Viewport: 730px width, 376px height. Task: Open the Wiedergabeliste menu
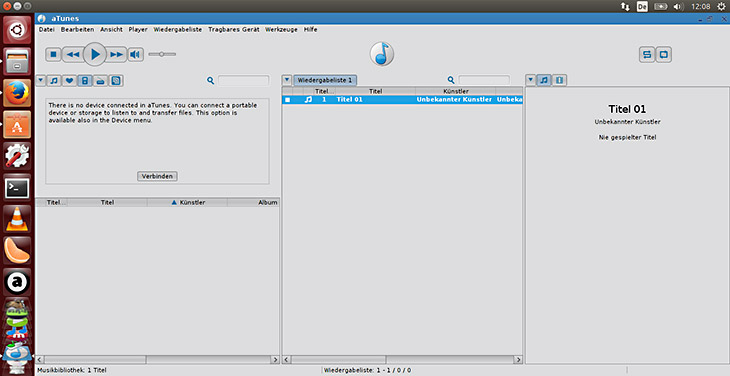pyautogui.click(x=178, y=29)
